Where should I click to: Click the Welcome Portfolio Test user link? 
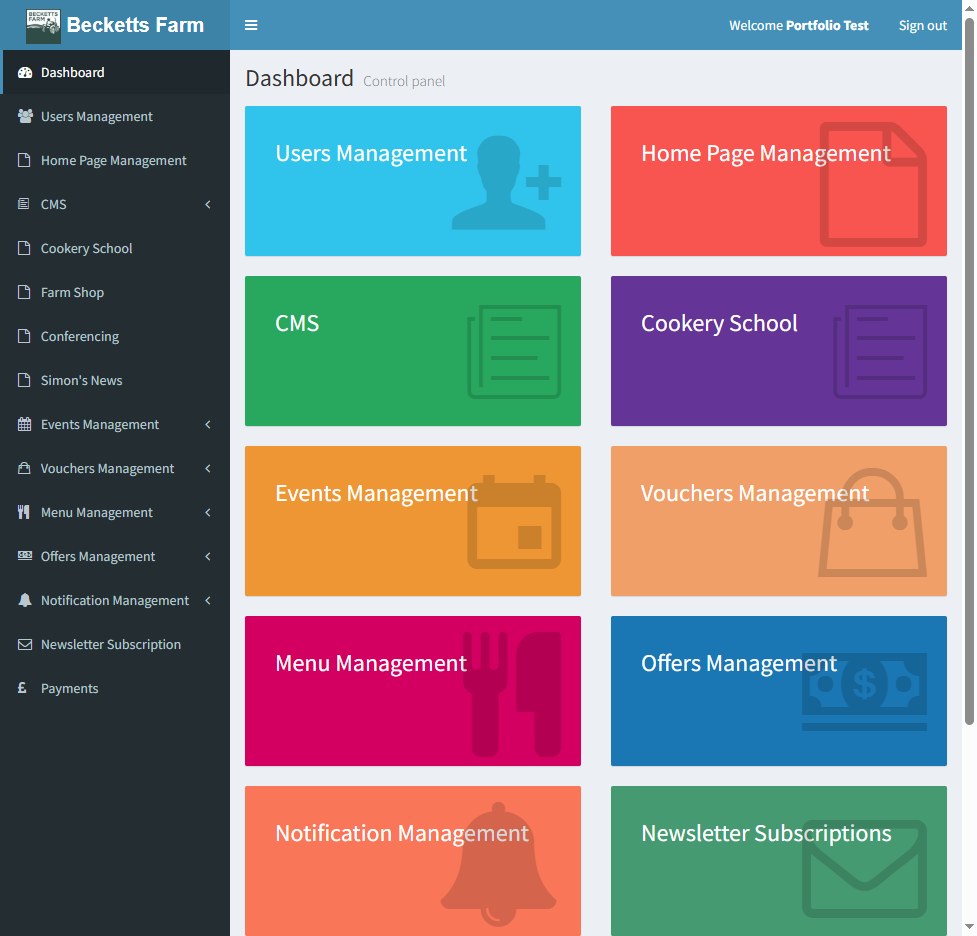[x=798, y=26]
